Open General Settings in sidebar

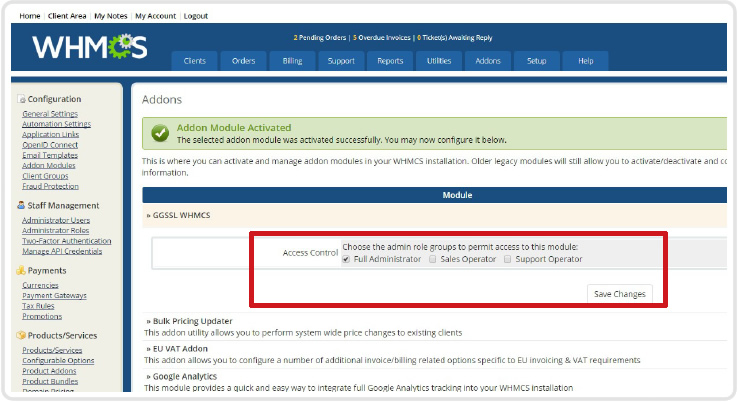tap(50, 114)
